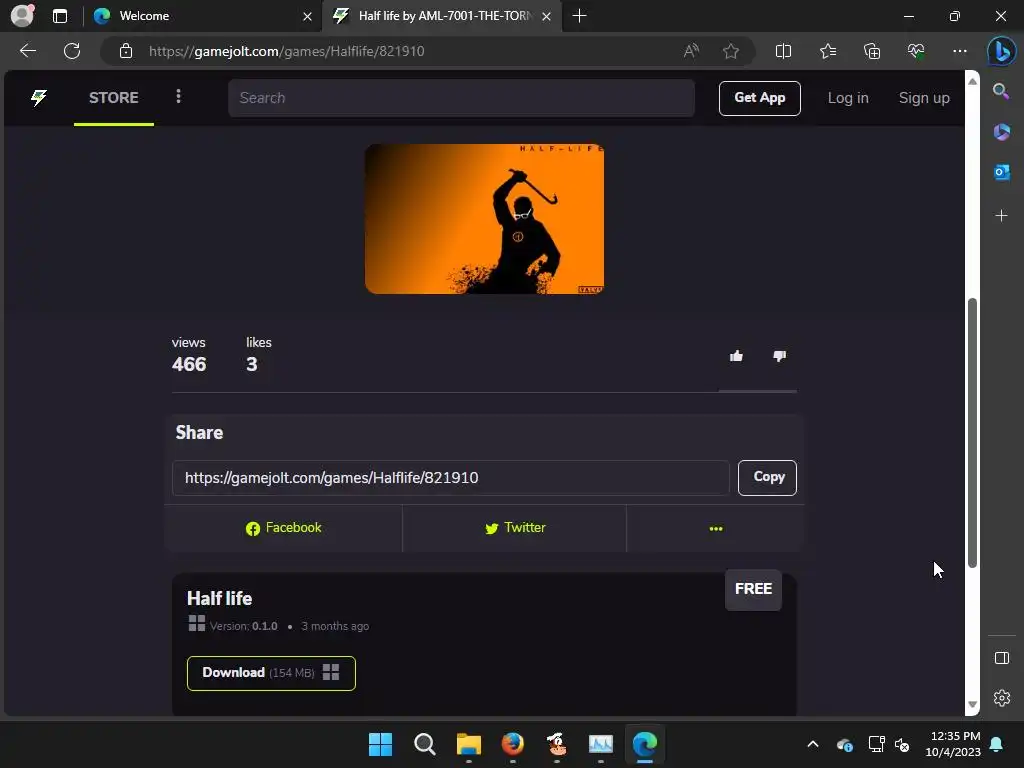Toggle the sidebar visibility button

click(x=1001, y=658)
